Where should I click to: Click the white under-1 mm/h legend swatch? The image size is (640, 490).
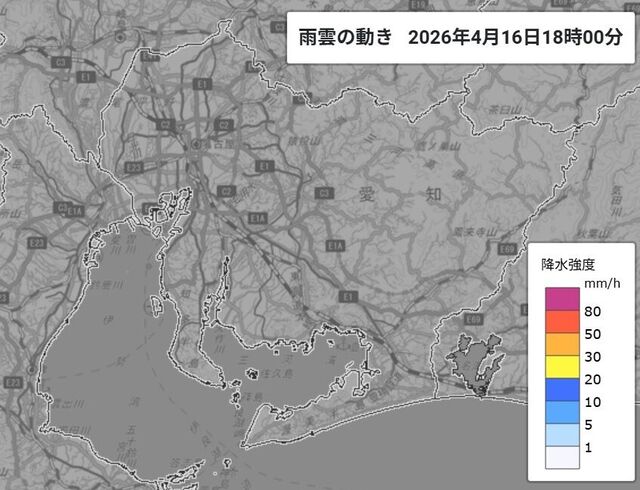562,457
